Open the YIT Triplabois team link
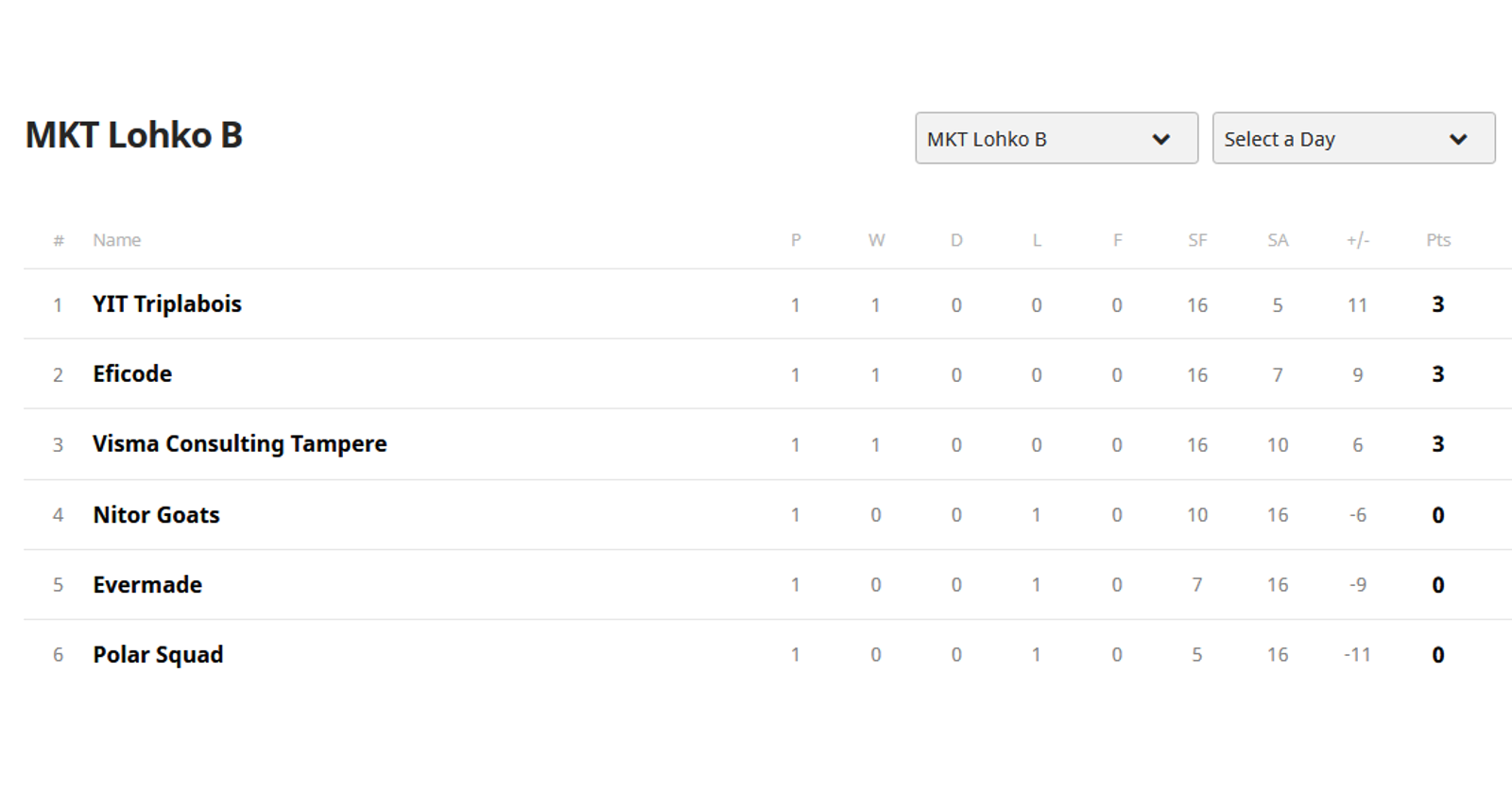Viewport: 1512px width, 794px height. click(x=167, y=303)
